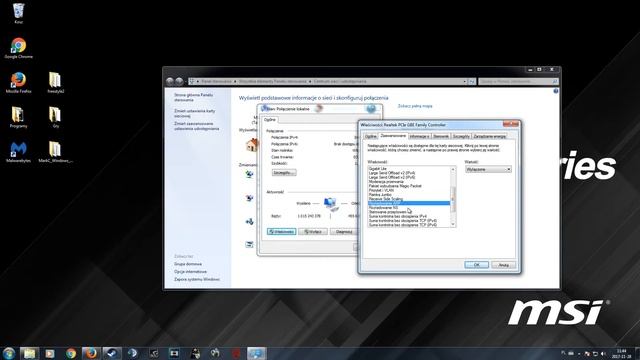Select 'Priorytet i VLAN' property
Screen dimensions: 640x360
381,190
